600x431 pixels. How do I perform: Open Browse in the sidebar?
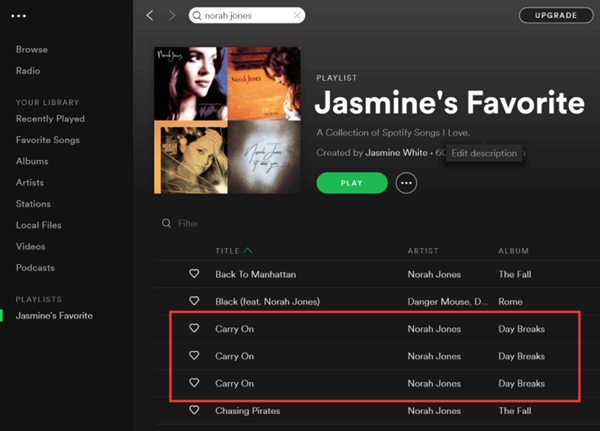coord(32,49)
